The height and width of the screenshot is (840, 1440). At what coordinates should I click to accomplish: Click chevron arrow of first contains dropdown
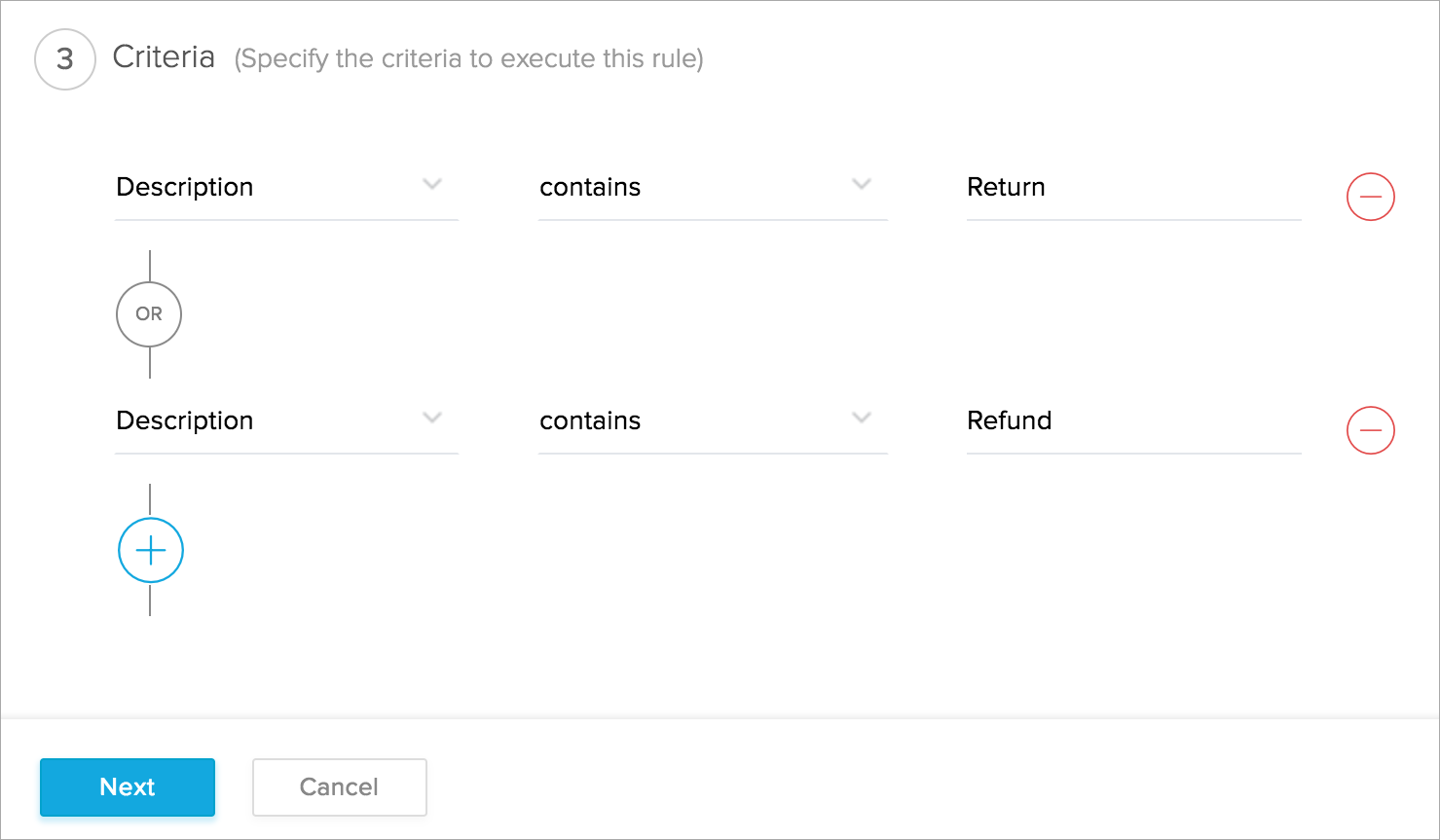tap(861, 184)
